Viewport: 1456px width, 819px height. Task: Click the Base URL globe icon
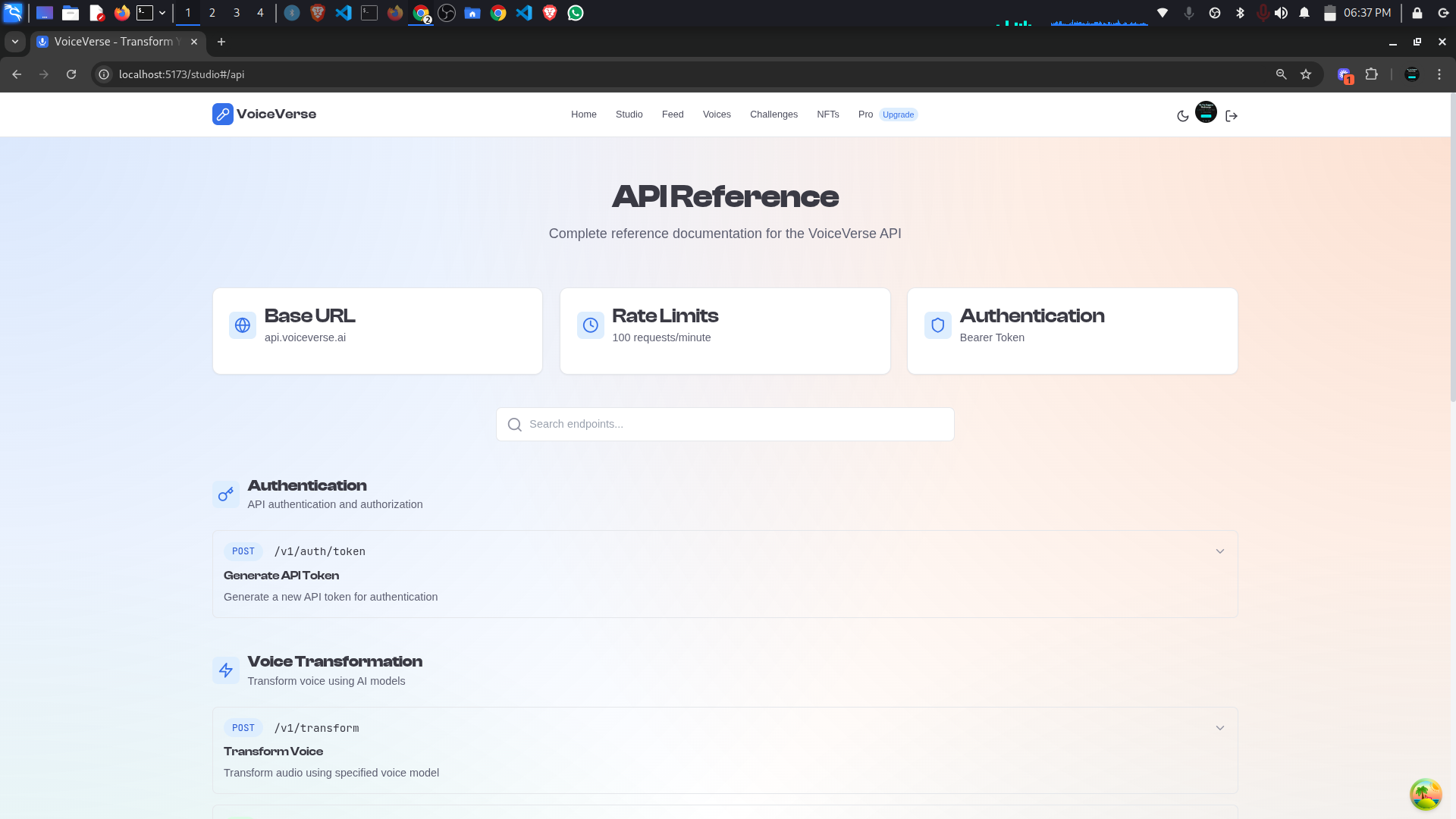[243, 325]
